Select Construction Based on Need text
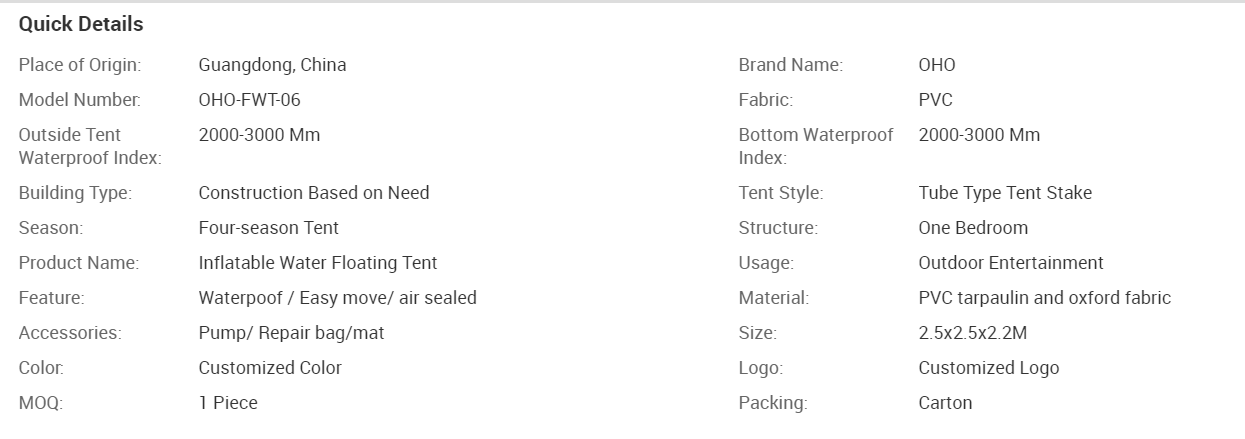This screenshot has width=1245, height=439. point(314,193)
